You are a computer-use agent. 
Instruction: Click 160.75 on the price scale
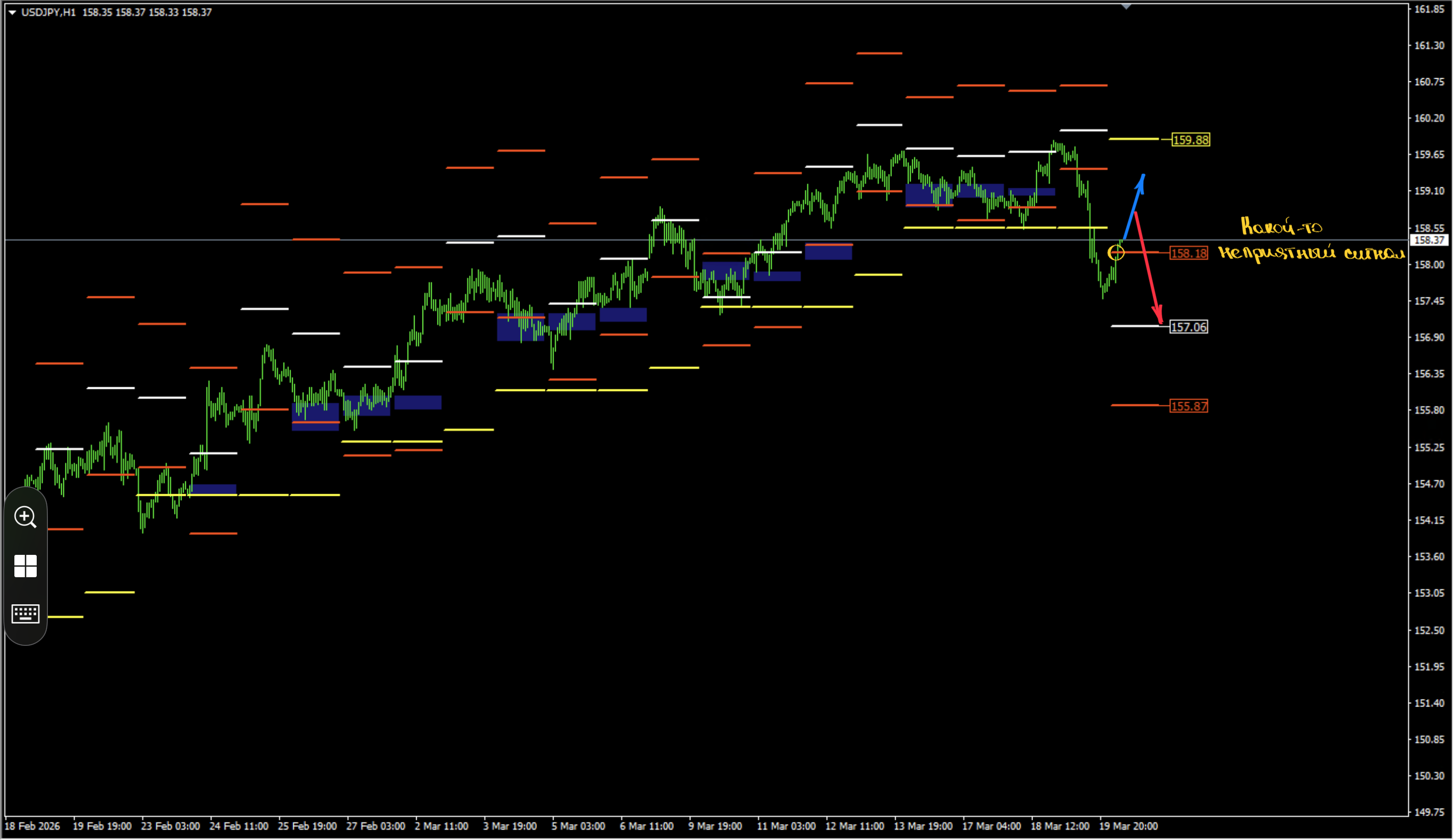click(x=1429, y=82)
